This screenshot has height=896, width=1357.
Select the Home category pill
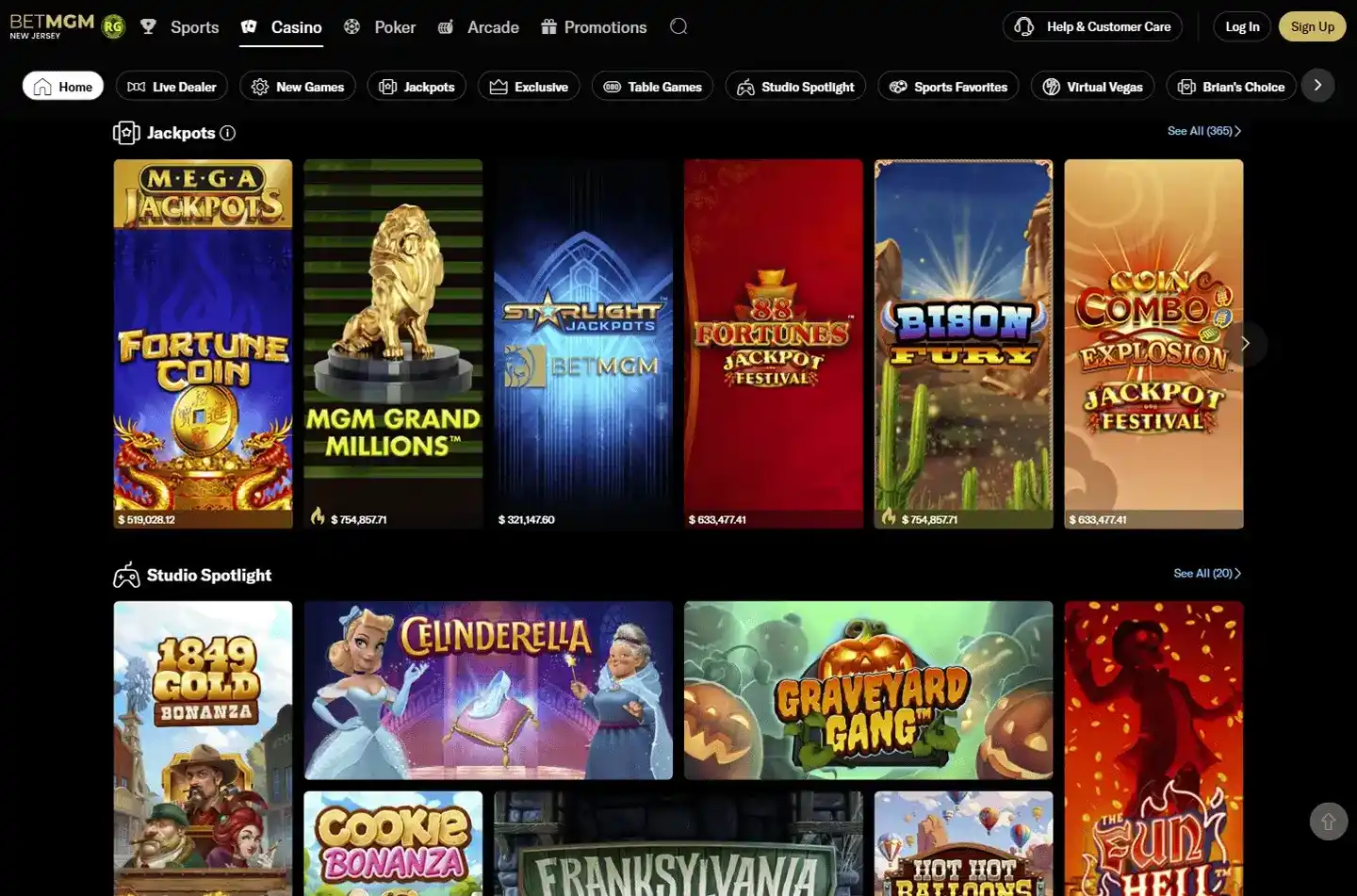pyautogui.click(x=63, y=86)
